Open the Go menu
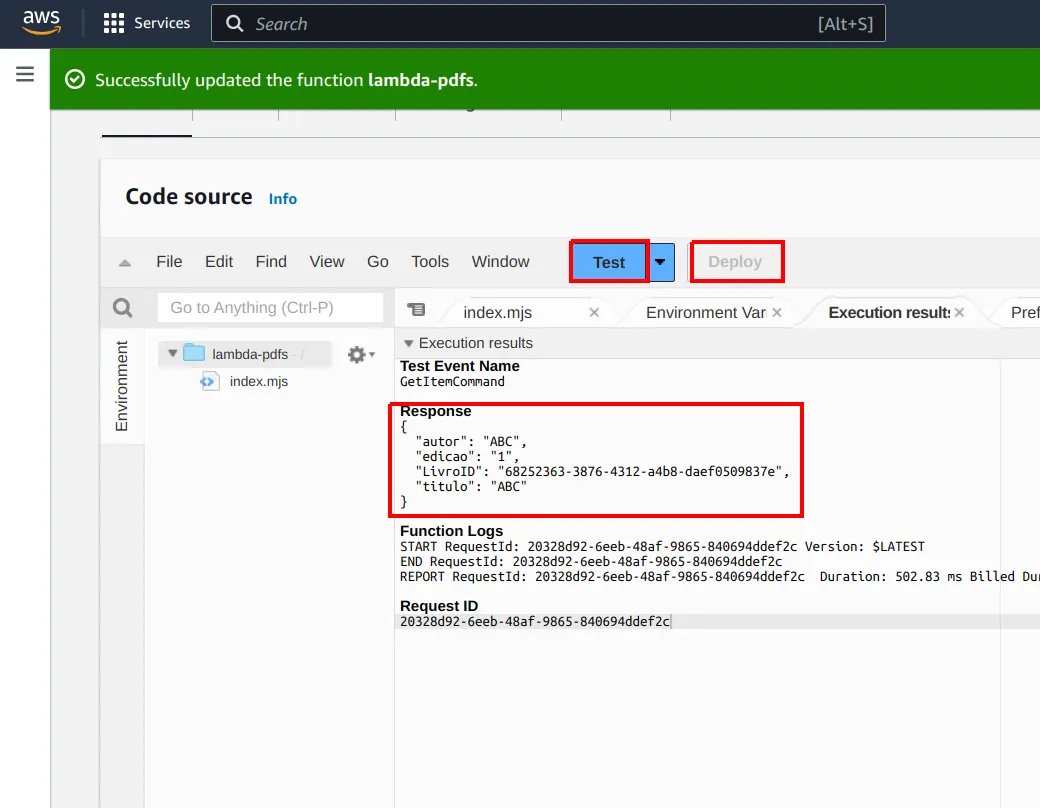Screen dimensions: 1040x808 [x=378, y=261]
